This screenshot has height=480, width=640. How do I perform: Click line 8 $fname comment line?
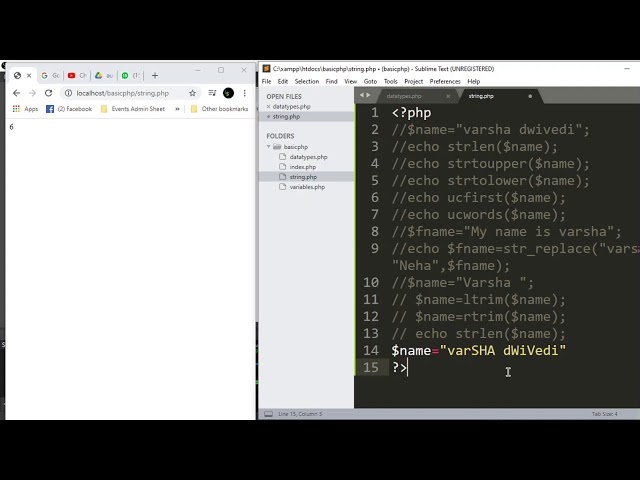[506, 232]
